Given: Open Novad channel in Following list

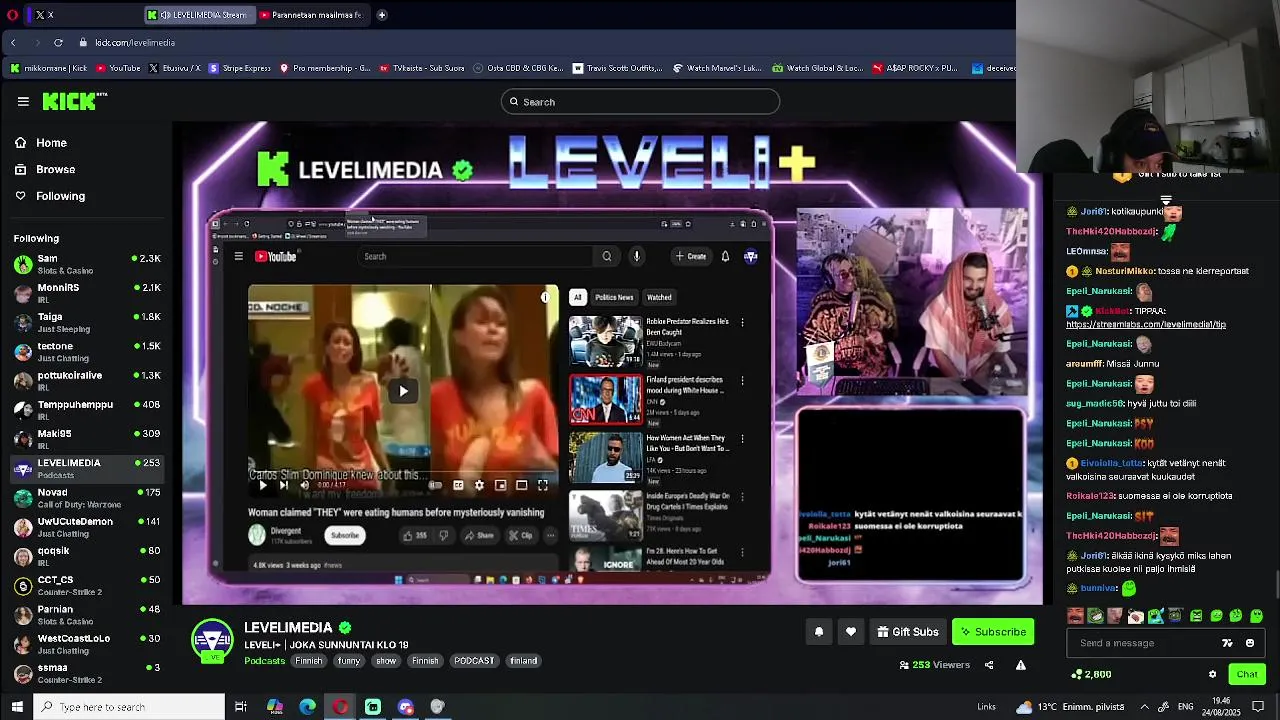Looking at the screenshot, I should [x=88, y=498].
